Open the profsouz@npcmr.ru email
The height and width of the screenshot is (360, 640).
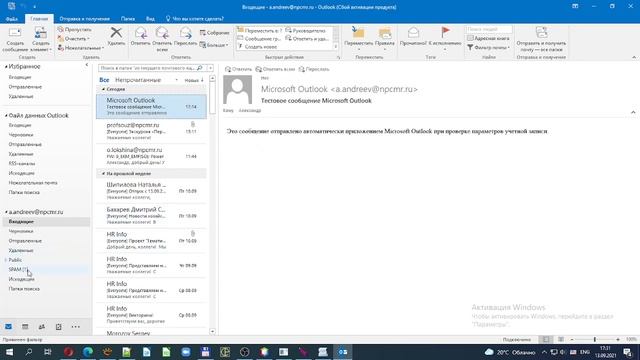(151, 131)
